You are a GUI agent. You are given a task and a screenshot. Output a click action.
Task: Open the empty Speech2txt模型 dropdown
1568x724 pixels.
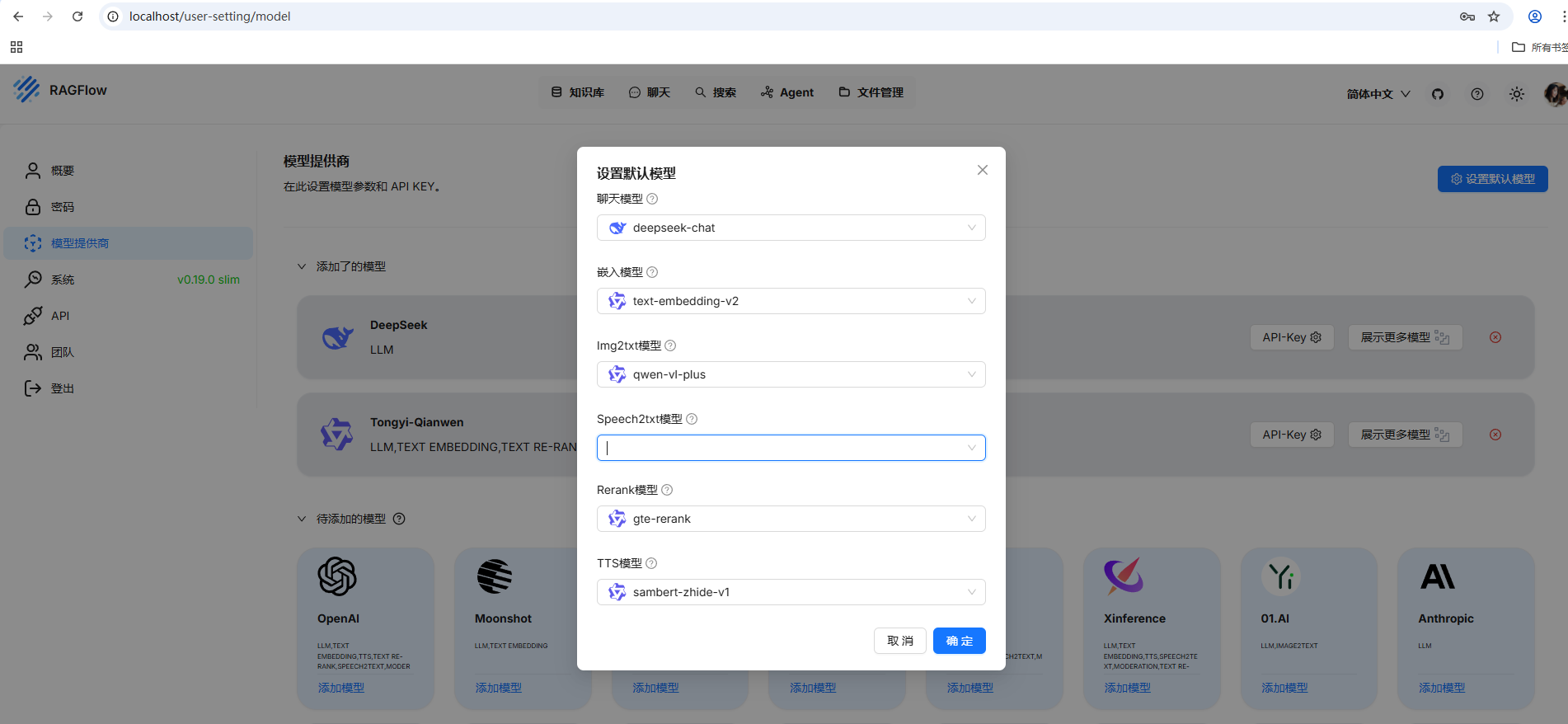pyautogui.click(x=791, y=448)
